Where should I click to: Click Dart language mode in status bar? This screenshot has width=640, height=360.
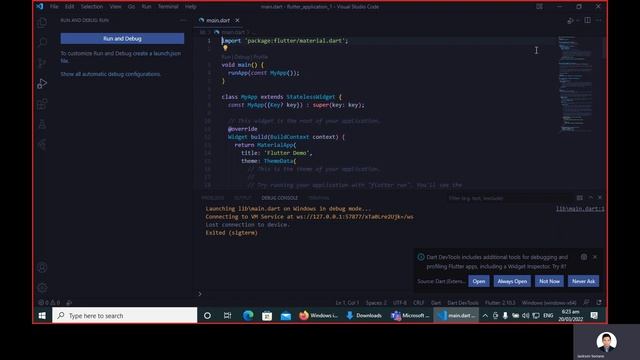click(436, 303)
